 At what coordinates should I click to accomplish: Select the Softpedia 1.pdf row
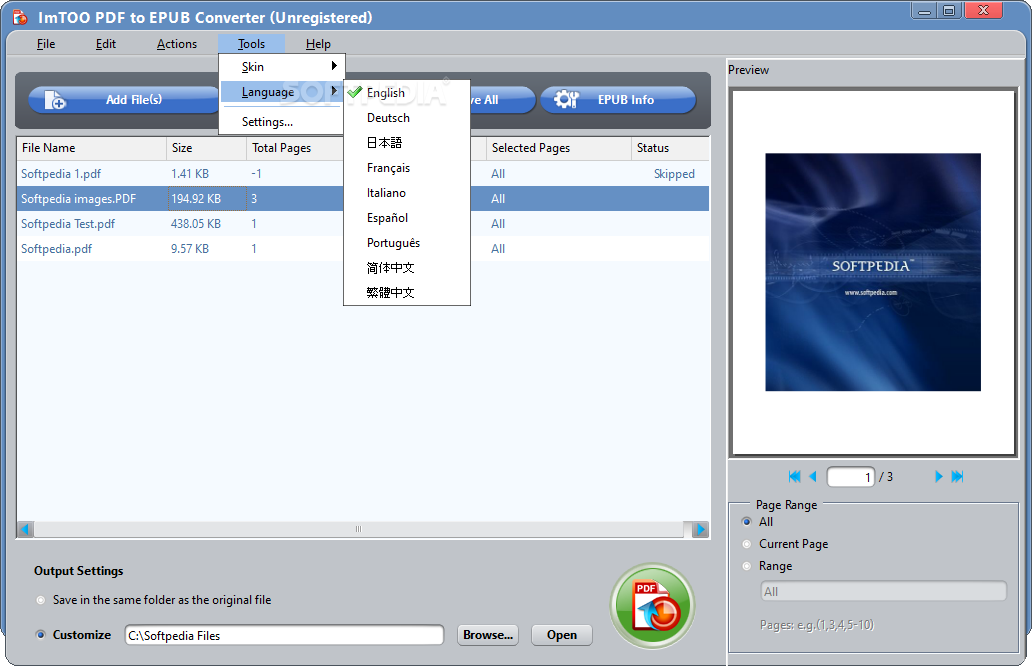[x=363, y=174]
